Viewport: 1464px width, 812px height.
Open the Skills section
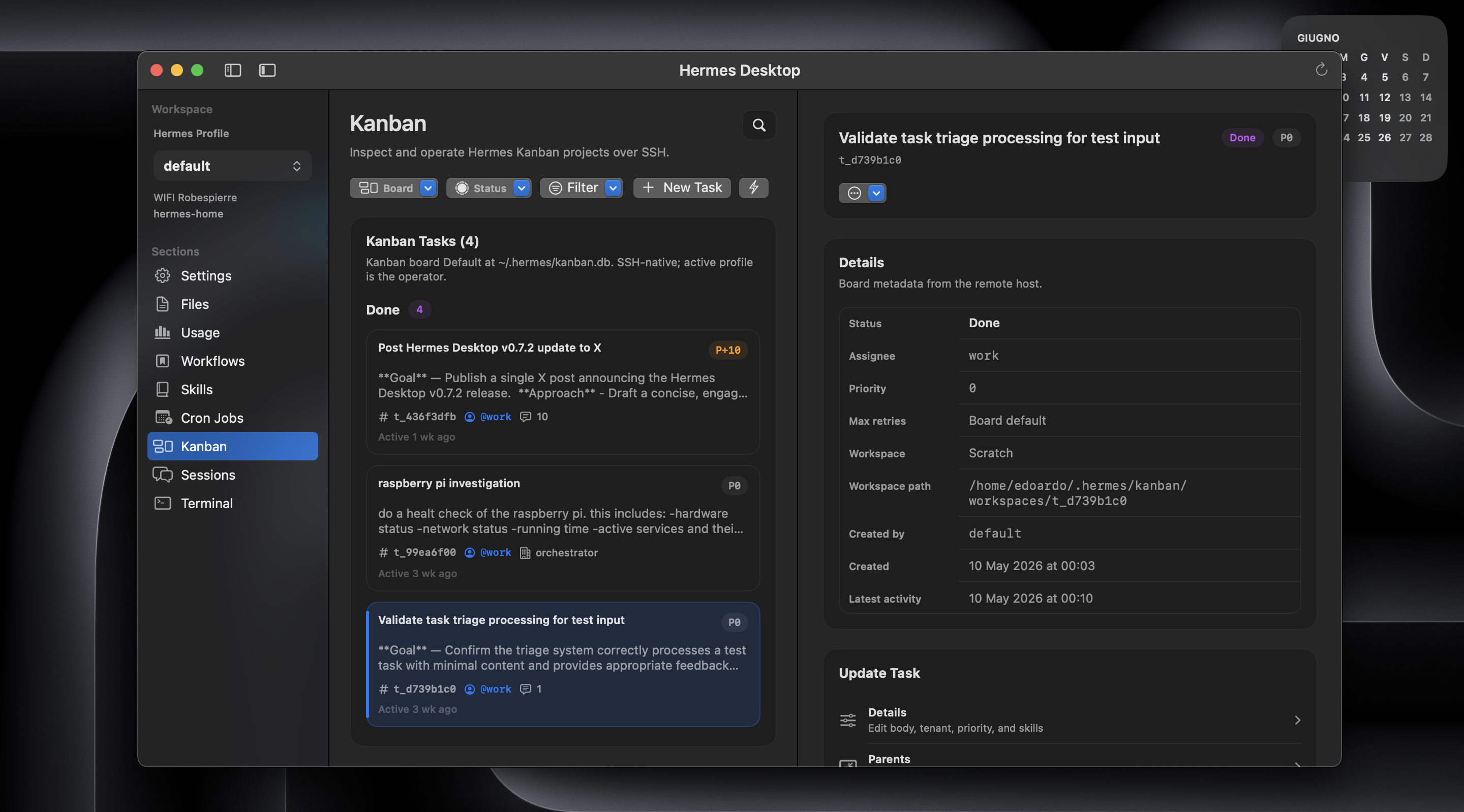pyautogui.click(x=232, y=389)
